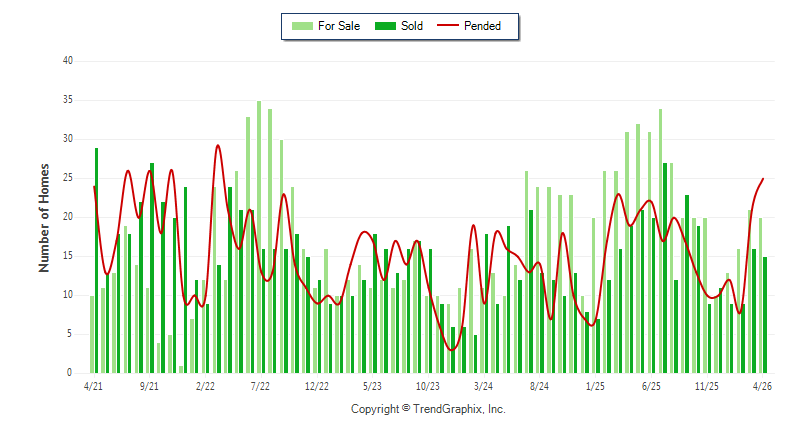The image size is (800, 434).
Task: Click the 10/23 x-axis date label
Action: pyautogui.click(x=428, y=387)
